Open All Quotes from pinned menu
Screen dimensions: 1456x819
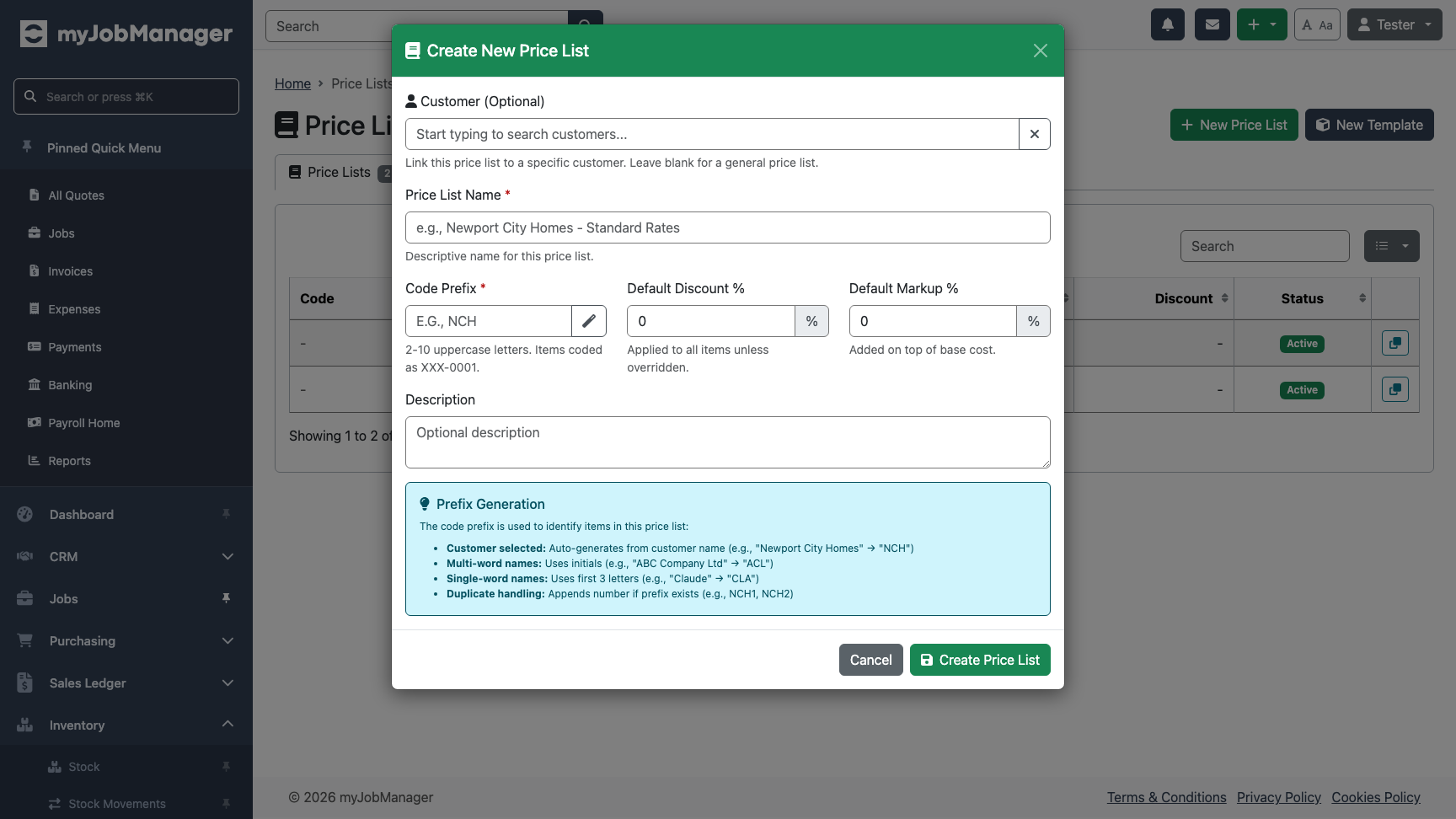(x=76, y=195)
